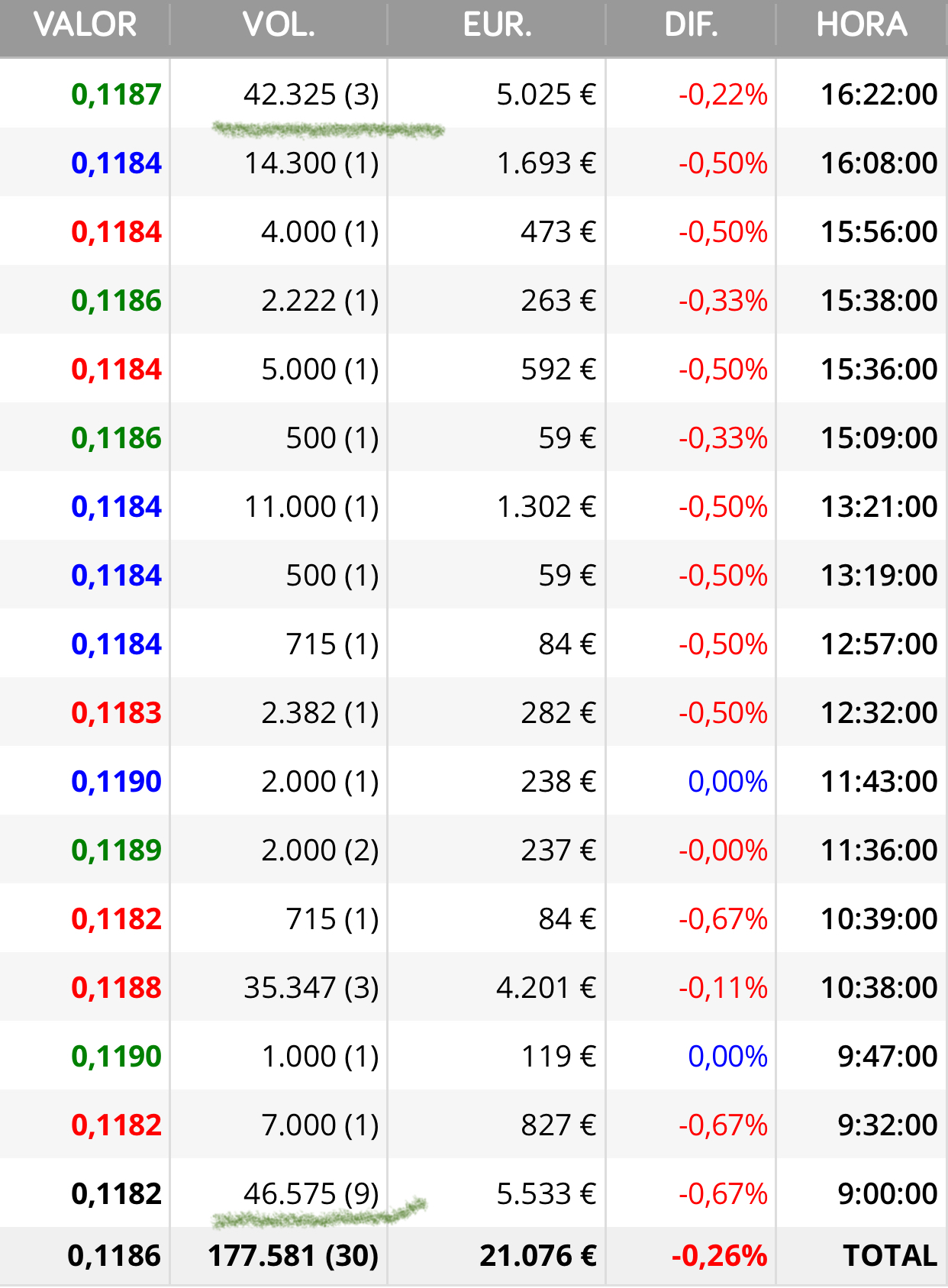Click the blue 0,1190 value at 11:43:00
Screen dimensions: 948x1288
pos(116,782)
